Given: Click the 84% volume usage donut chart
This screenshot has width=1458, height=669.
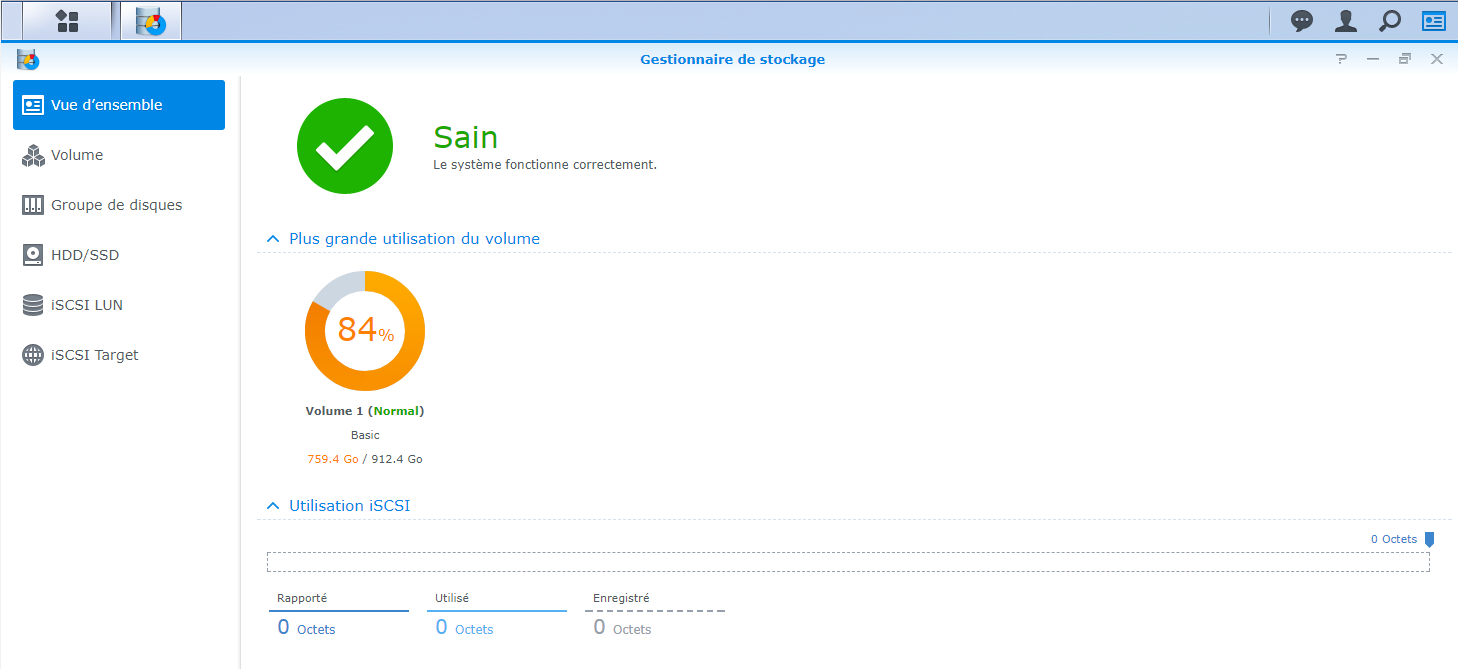Looking at the screenshot, I should [x=365, y=330].
